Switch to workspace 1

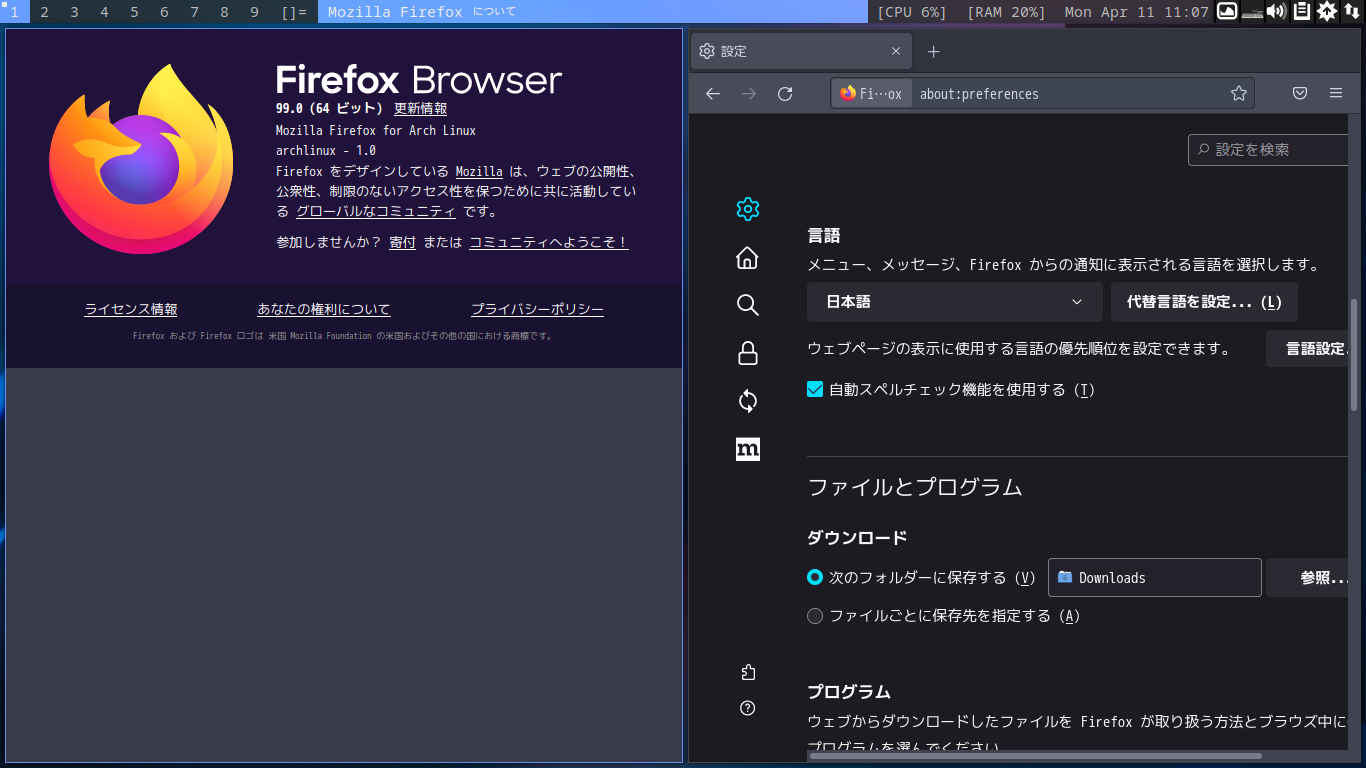(14, 12)
